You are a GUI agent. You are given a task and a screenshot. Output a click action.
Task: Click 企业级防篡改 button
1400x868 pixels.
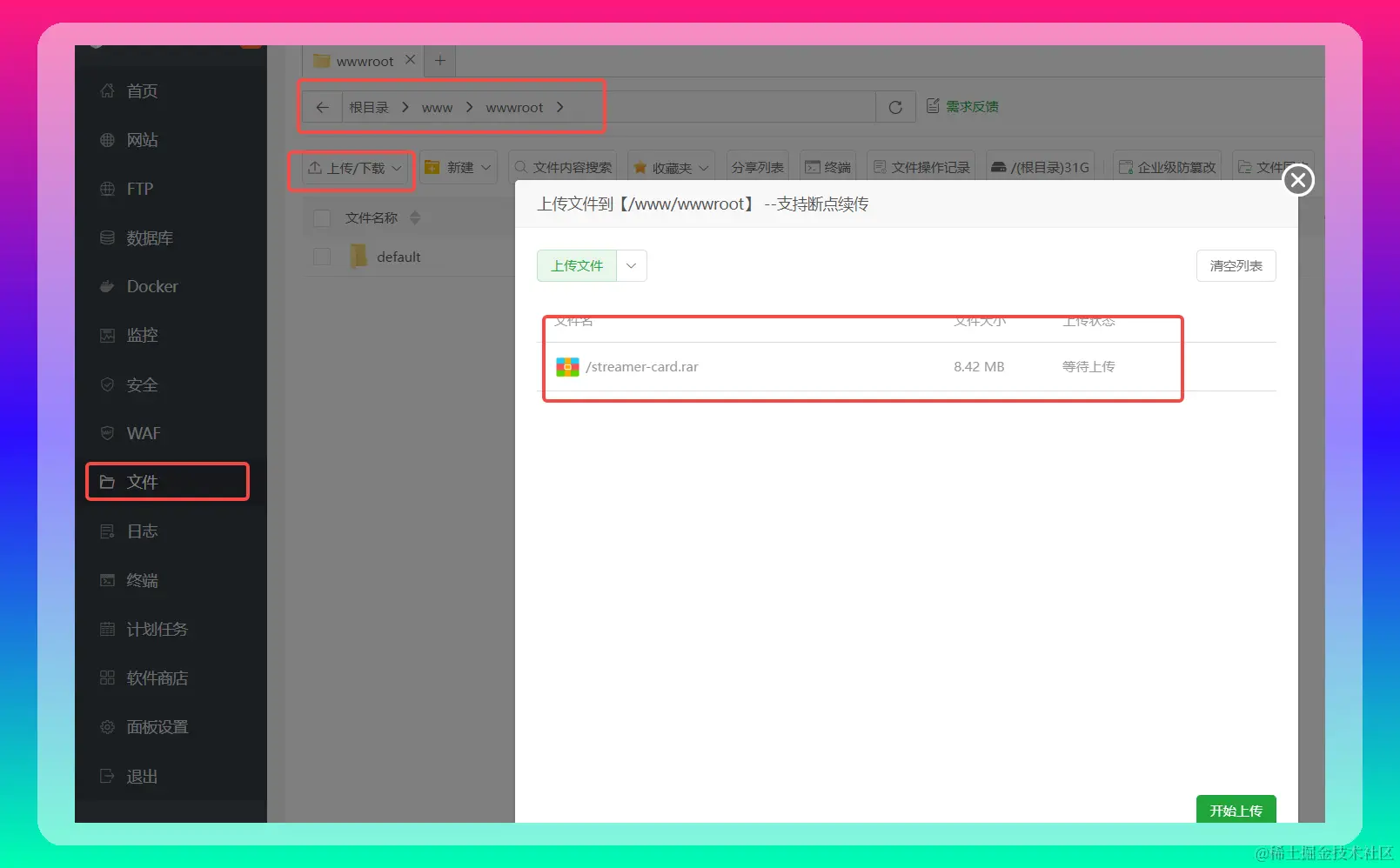click(1167, 168)
